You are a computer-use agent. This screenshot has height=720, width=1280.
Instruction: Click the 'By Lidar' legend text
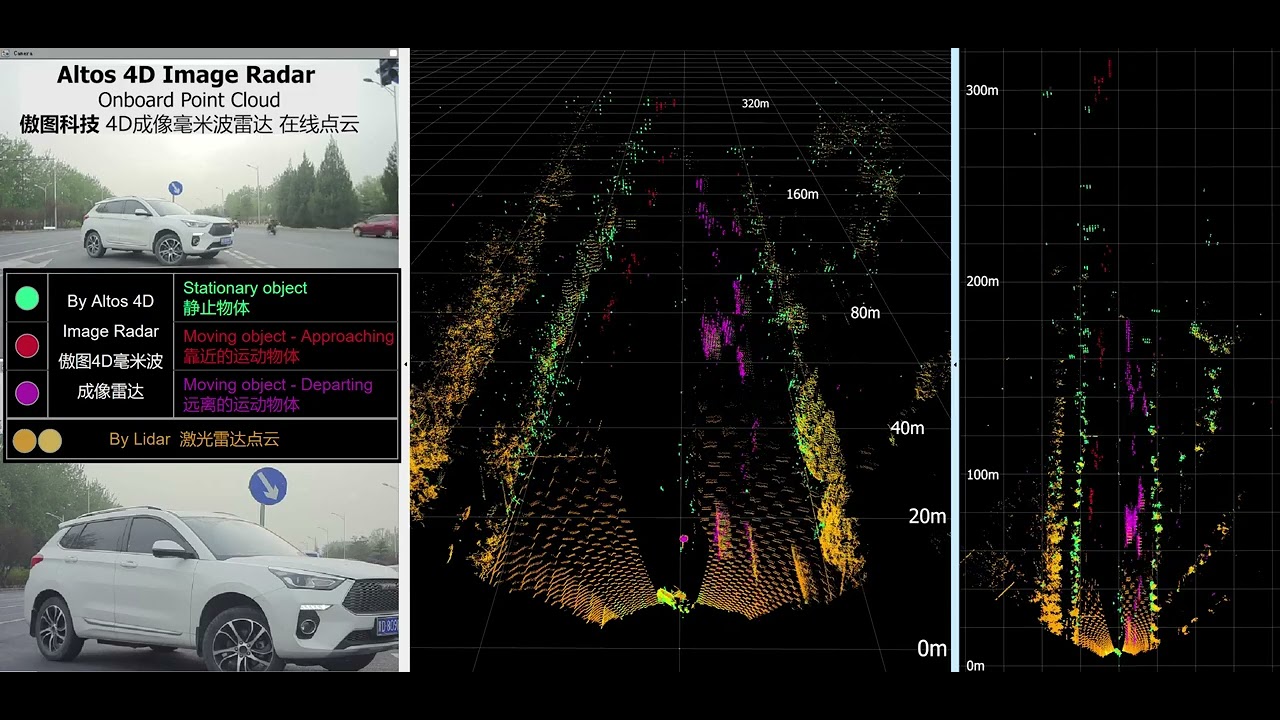(x=140, y=439)
